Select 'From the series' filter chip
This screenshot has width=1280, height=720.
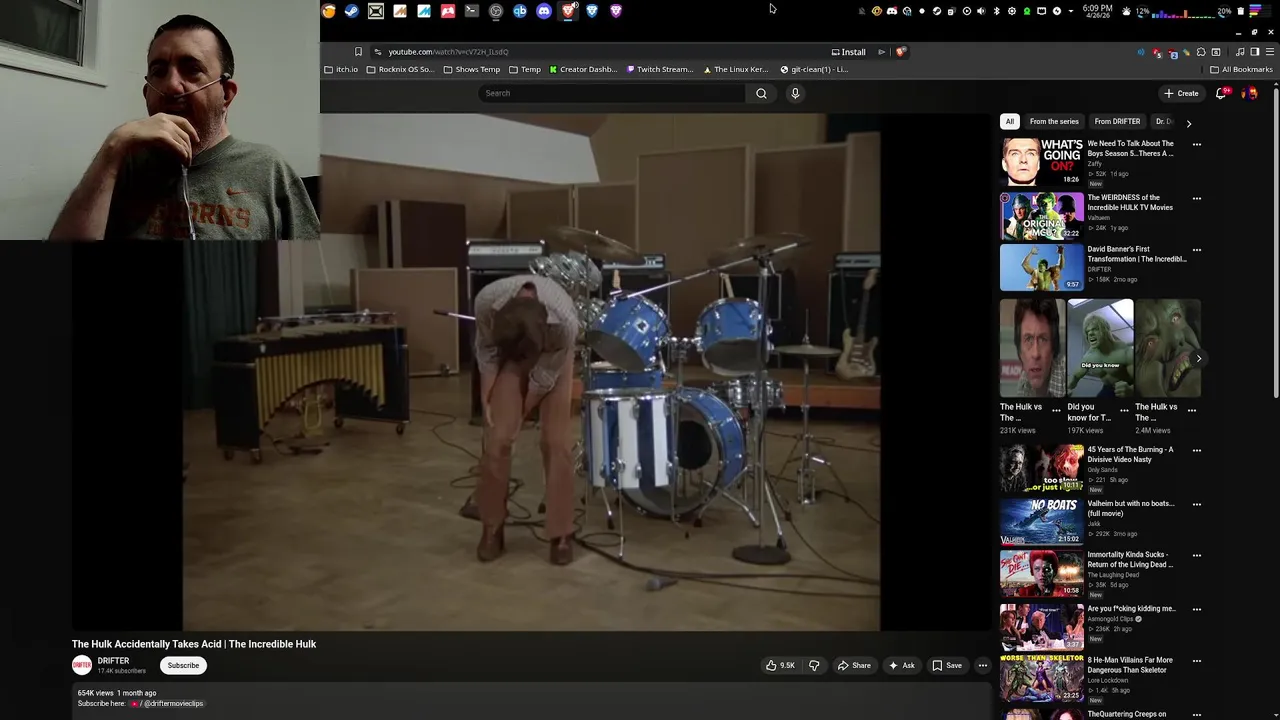pos(1054,121)
